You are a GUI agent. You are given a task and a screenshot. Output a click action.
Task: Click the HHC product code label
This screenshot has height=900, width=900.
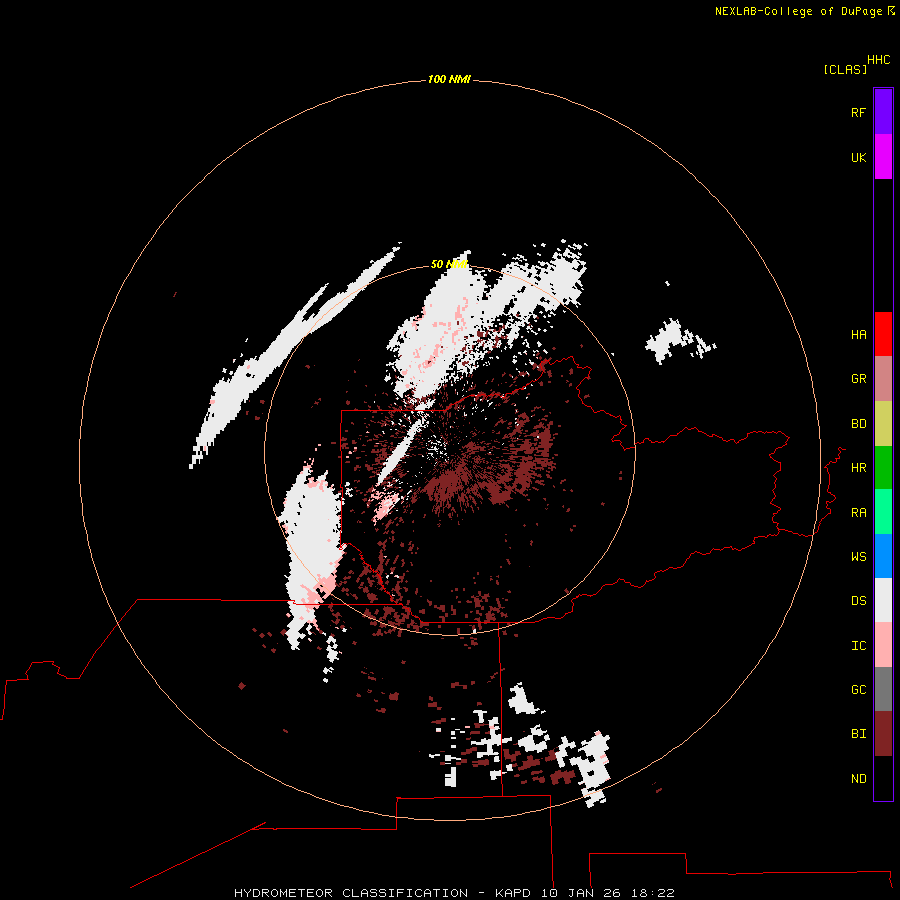coord(879,60)
